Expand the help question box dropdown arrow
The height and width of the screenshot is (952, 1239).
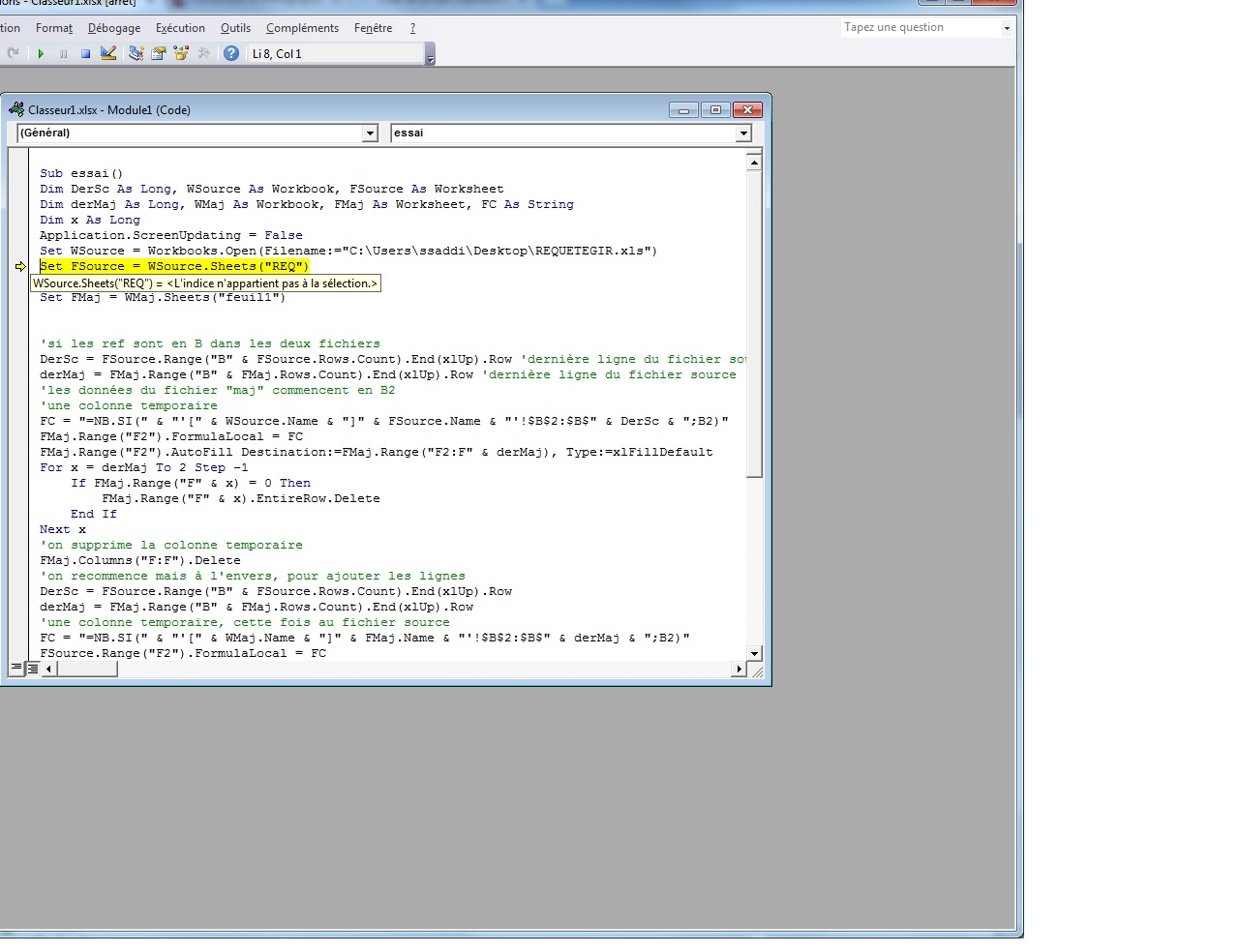coord(1007,28)
